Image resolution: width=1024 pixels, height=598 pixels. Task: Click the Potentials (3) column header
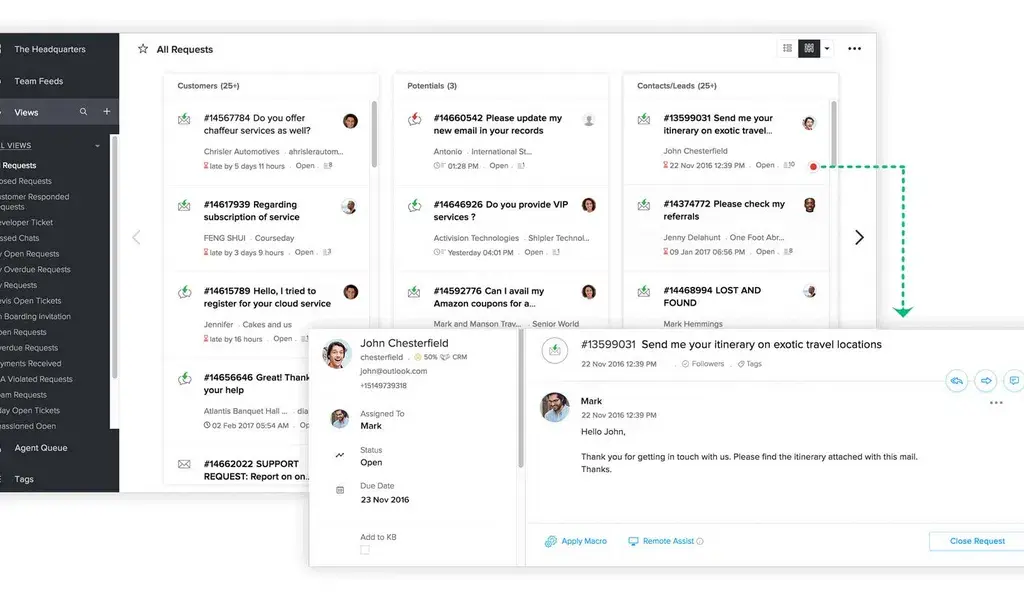[x=432, y=86]
